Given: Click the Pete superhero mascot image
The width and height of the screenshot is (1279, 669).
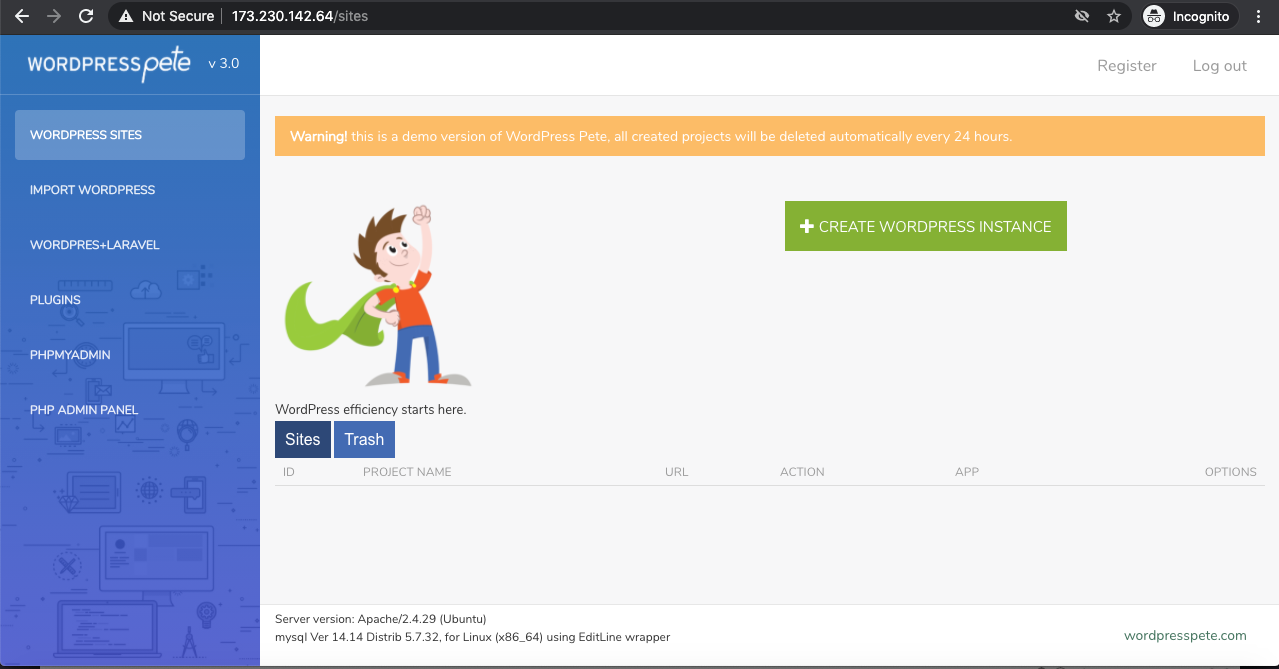Looking at the screenshot, I should (378, 295).
